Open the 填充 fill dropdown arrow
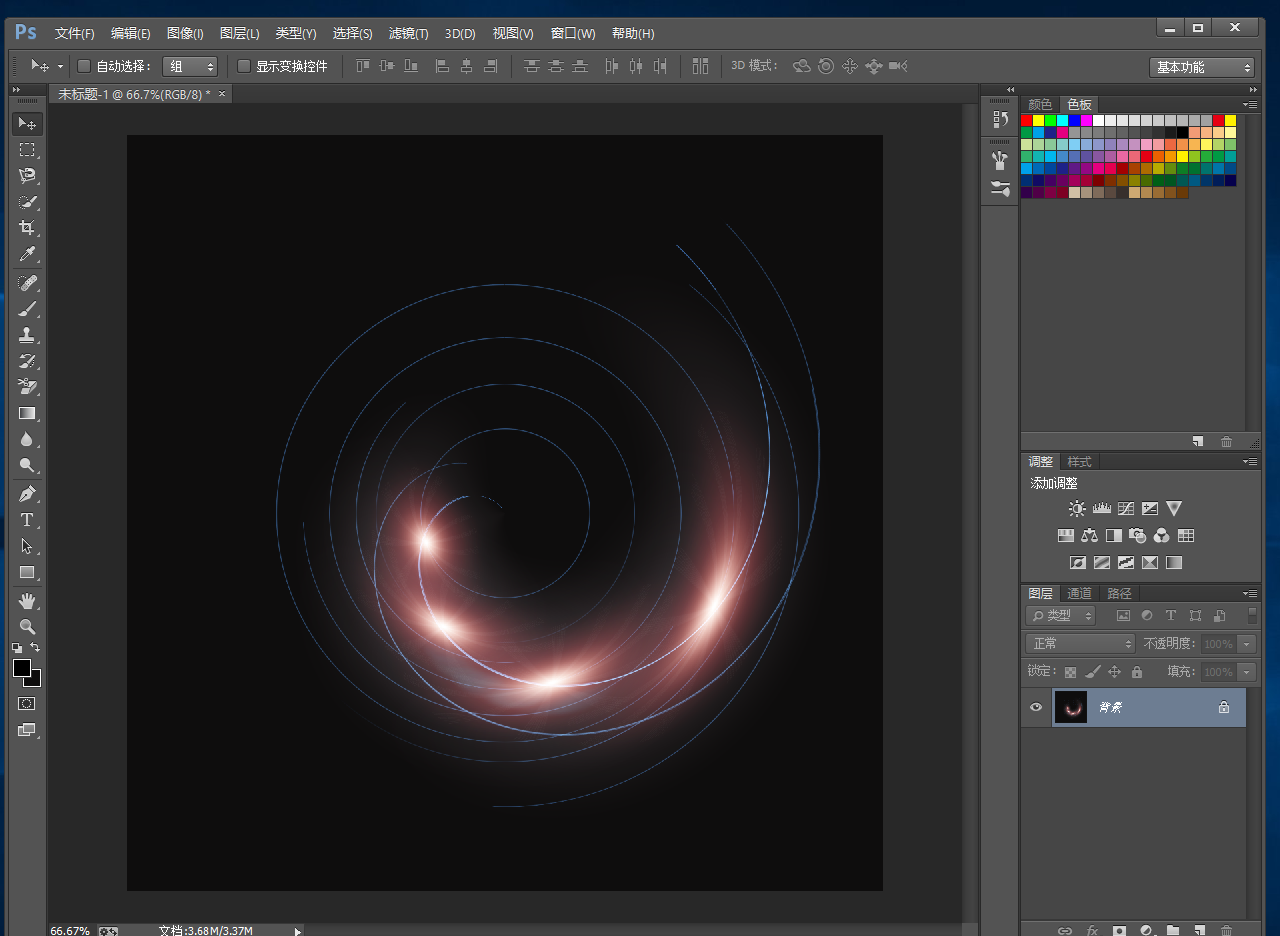 (x=1247, y=672)
